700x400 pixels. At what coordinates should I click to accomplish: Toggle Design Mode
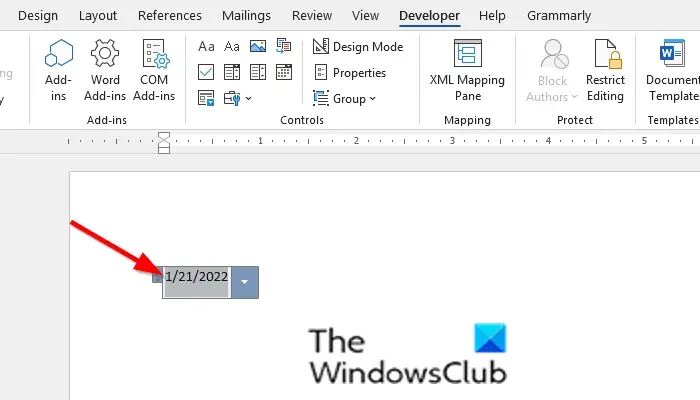tap(358, 46)
